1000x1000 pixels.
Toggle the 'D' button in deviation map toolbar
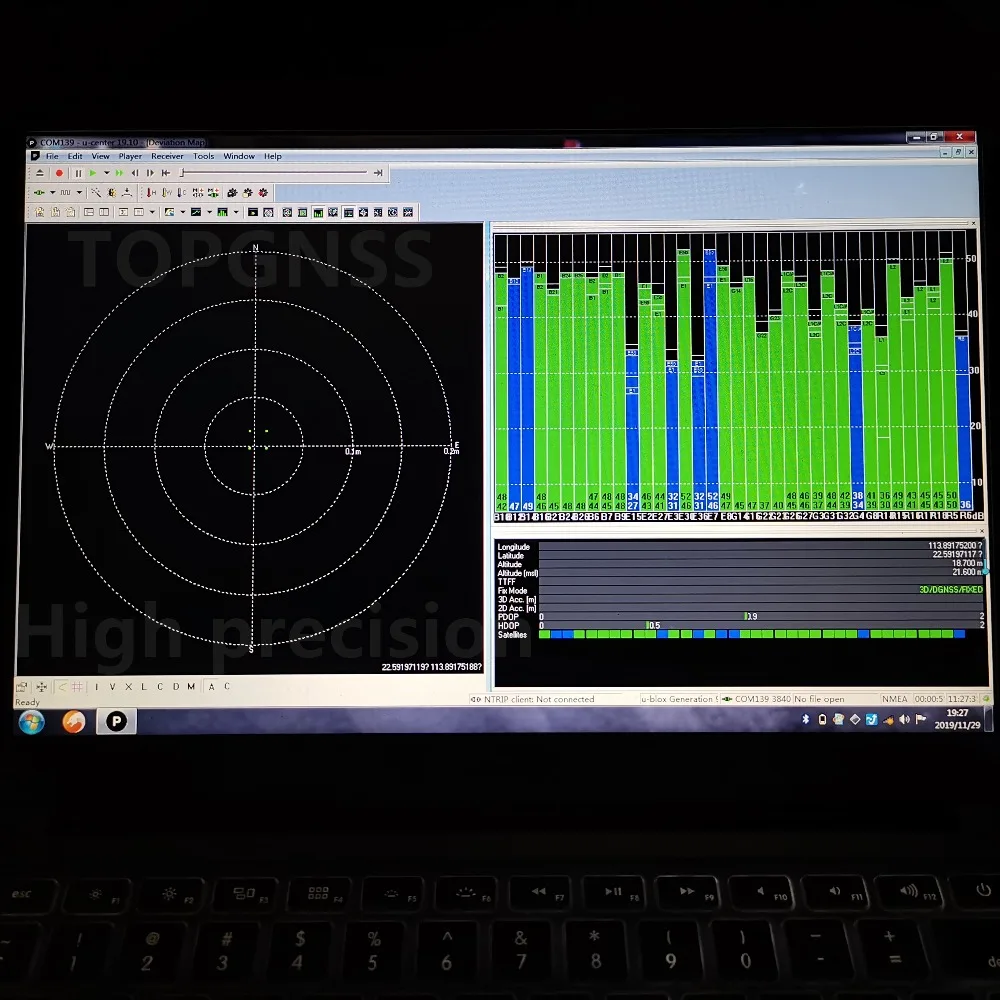click(x=175, y=687)
